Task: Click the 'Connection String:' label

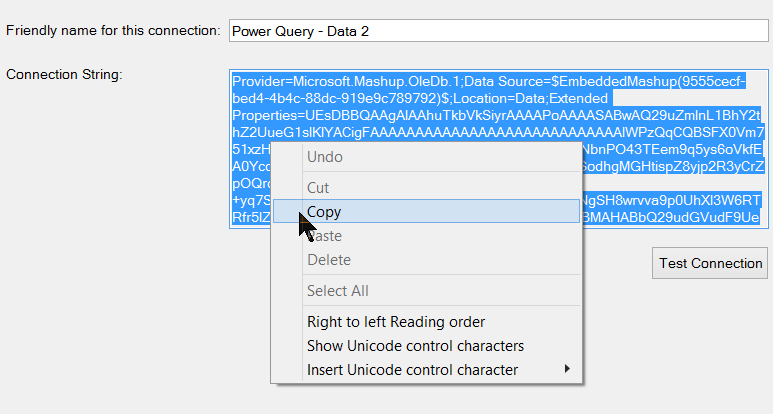Action: pos(64,74)
